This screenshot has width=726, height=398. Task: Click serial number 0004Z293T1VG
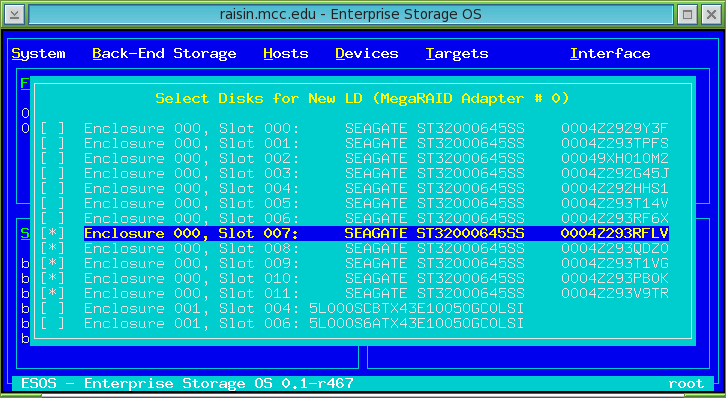(615, 263)
